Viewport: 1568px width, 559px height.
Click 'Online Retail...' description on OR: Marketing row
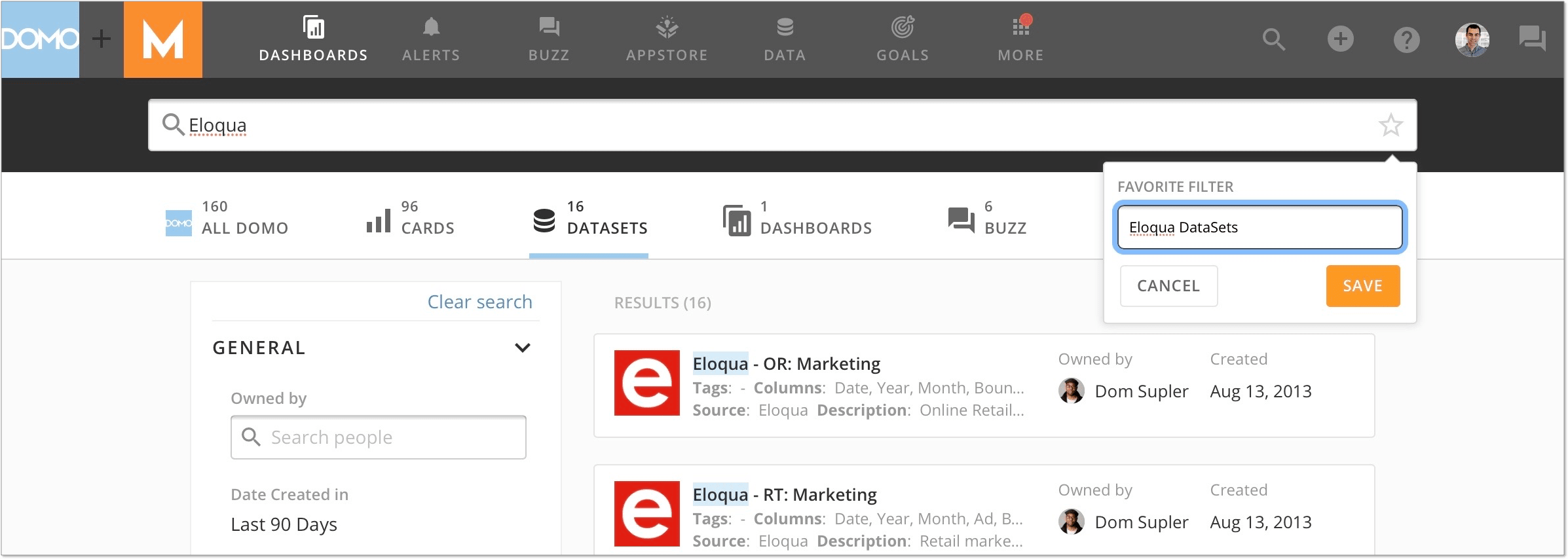tap(972, 410)
